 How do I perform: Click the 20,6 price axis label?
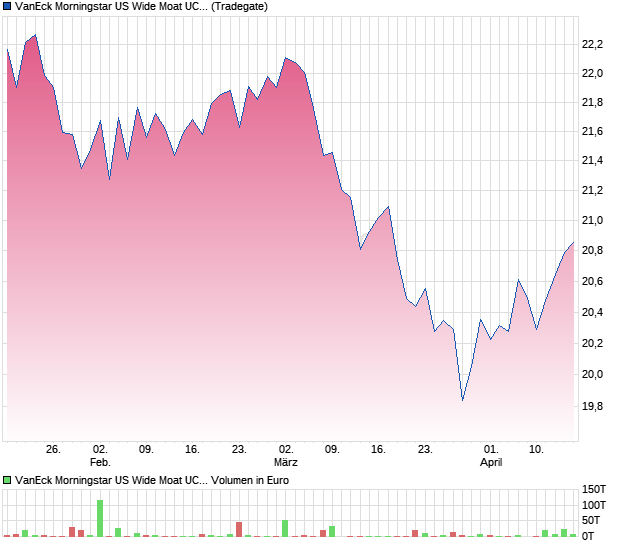(592, 282)
